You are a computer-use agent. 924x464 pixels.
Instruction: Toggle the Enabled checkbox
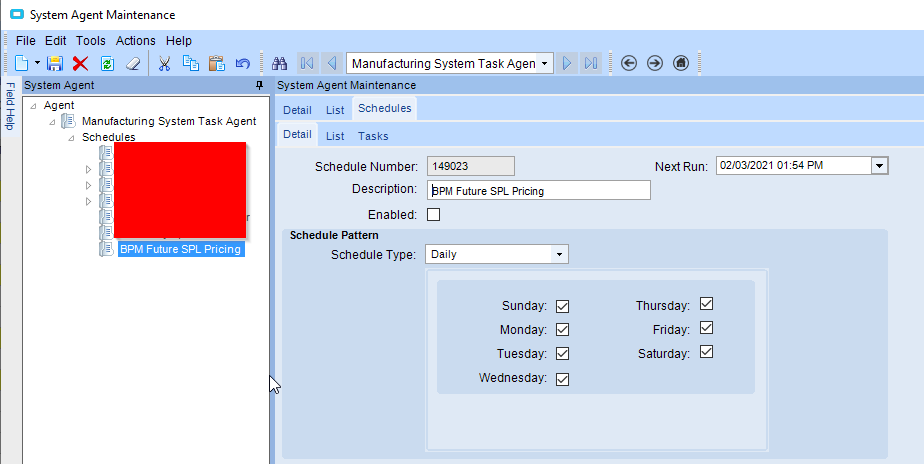pyautogui.click(x=433, y=215)
